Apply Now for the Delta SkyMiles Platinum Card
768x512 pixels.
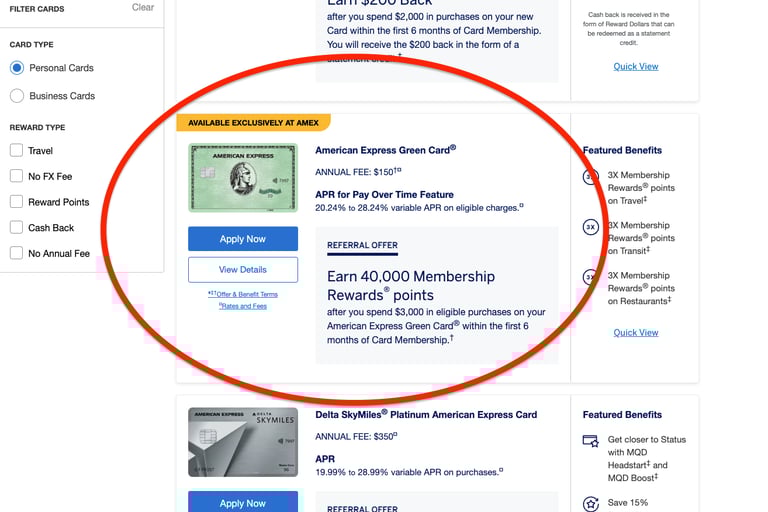click(243, 502)
